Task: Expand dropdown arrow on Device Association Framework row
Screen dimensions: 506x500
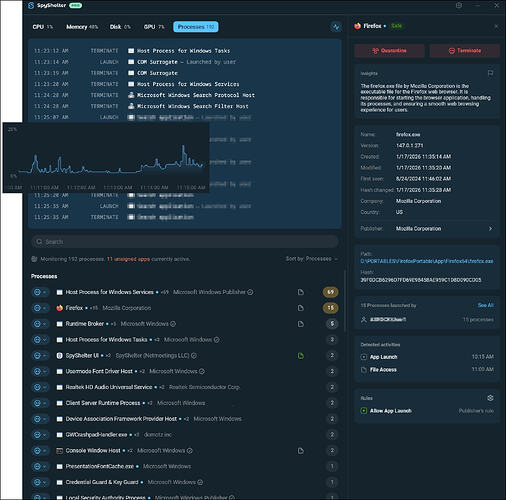Action: 45,419
